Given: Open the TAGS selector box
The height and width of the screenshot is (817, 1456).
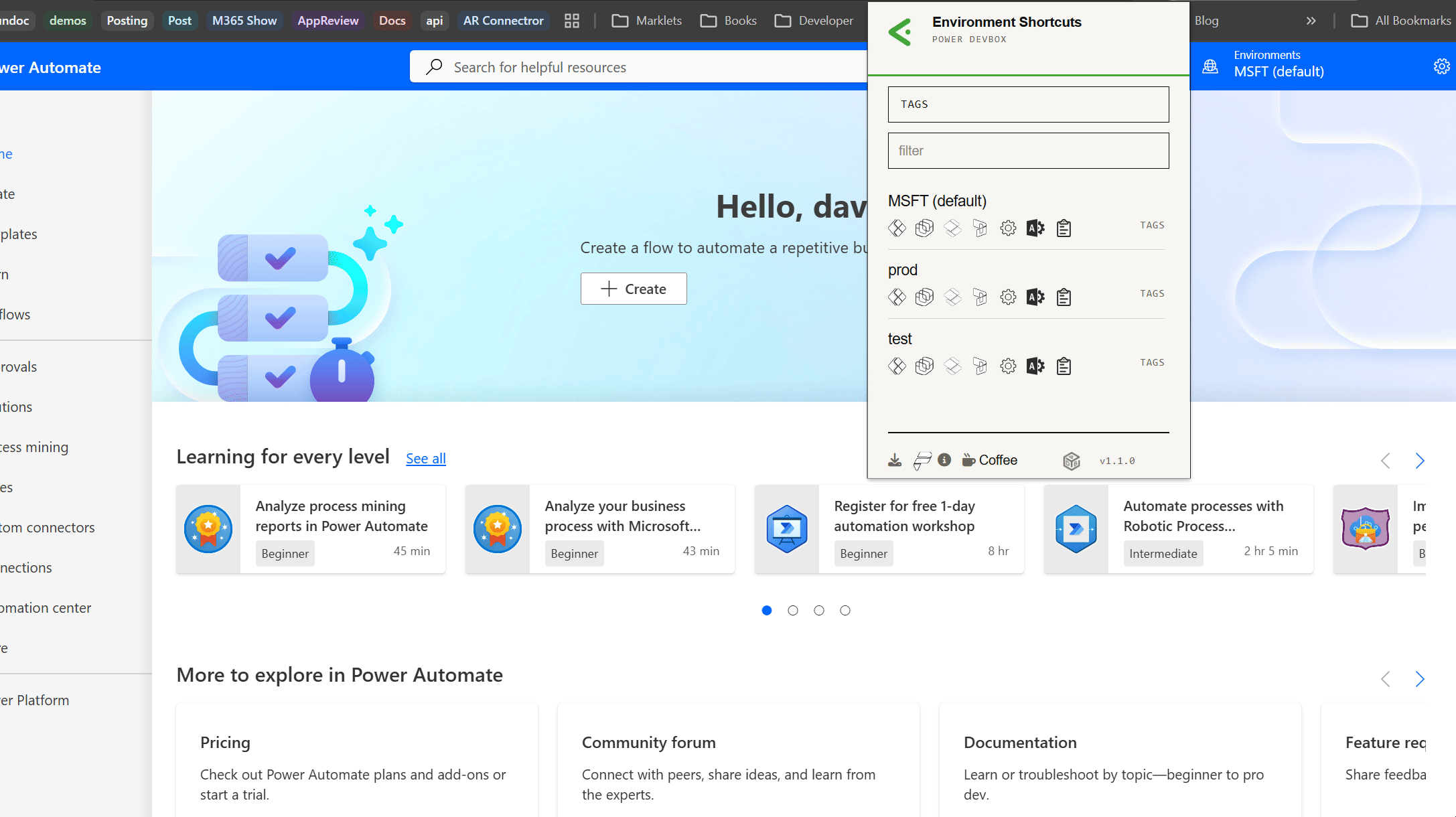Looking at the screenshot, I should point(1028,104).
